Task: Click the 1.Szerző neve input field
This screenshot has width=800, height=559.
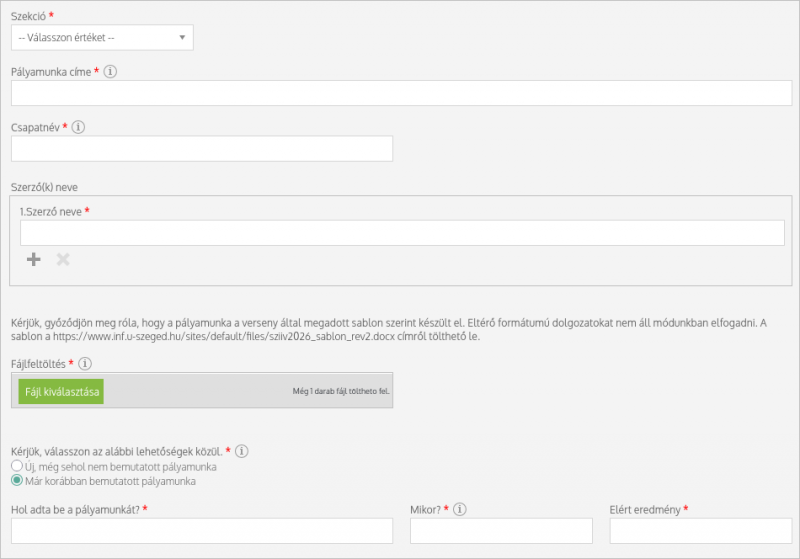Action: click(x=402, y=233)
